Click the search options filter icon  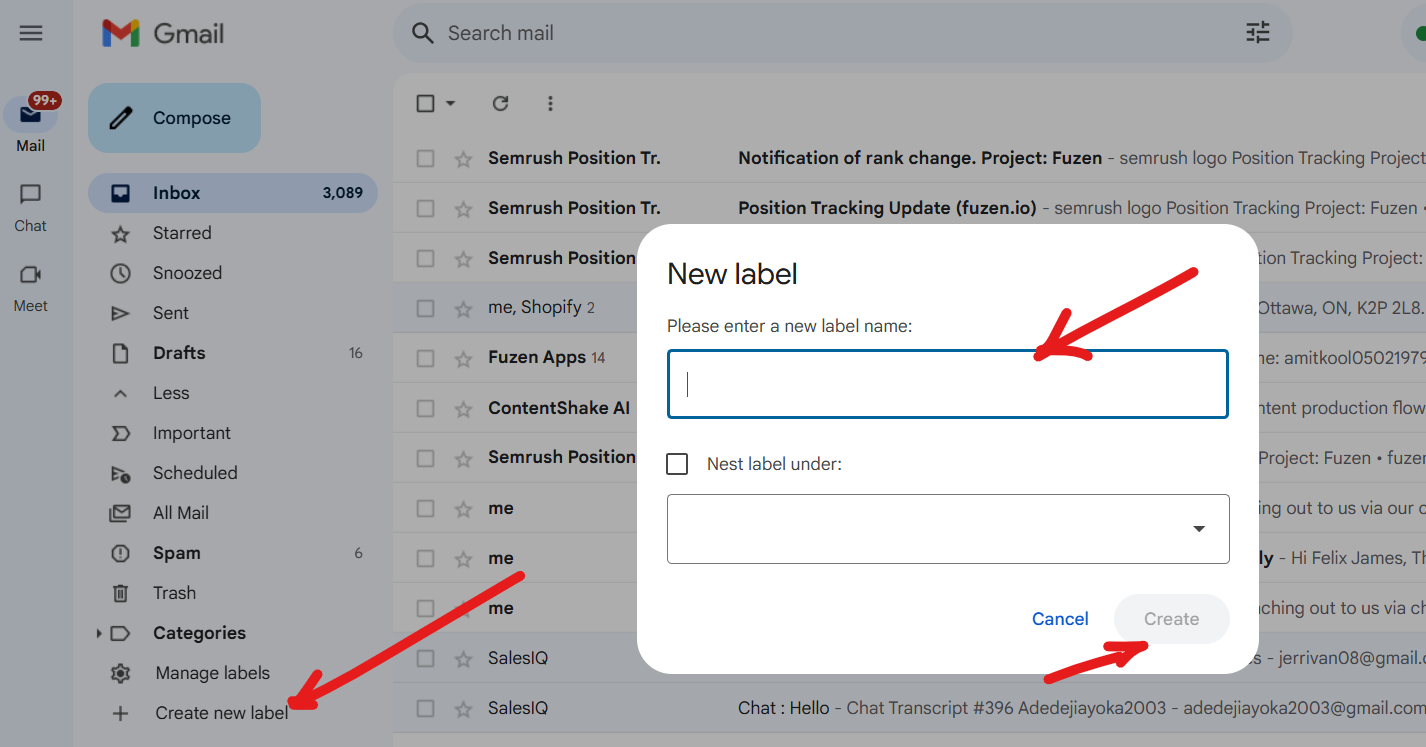coord(1257,33)
